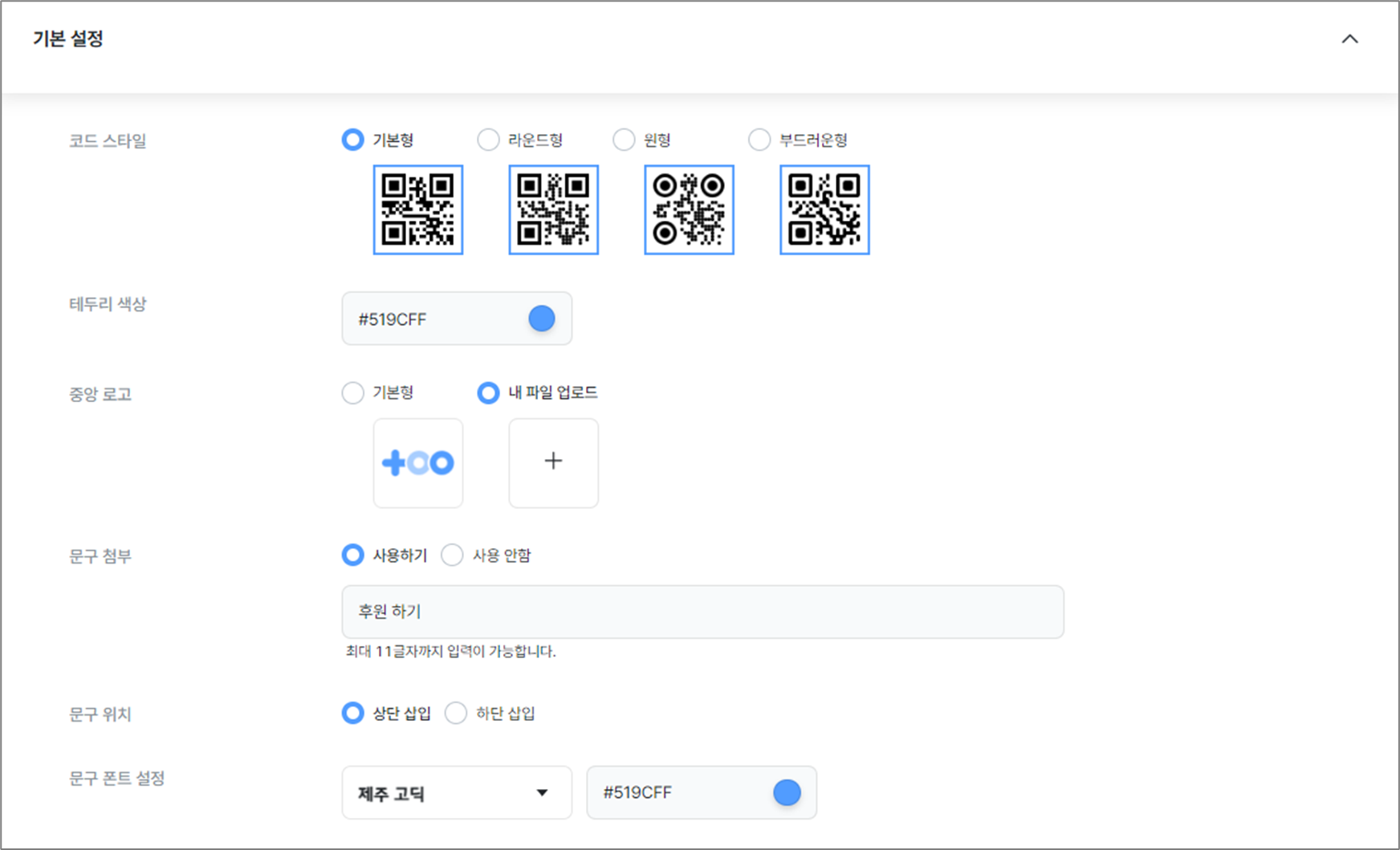Click the 테두리 색상 blue color swatch
Viewport: 1400px width, 850px height.
coord(542,319)
